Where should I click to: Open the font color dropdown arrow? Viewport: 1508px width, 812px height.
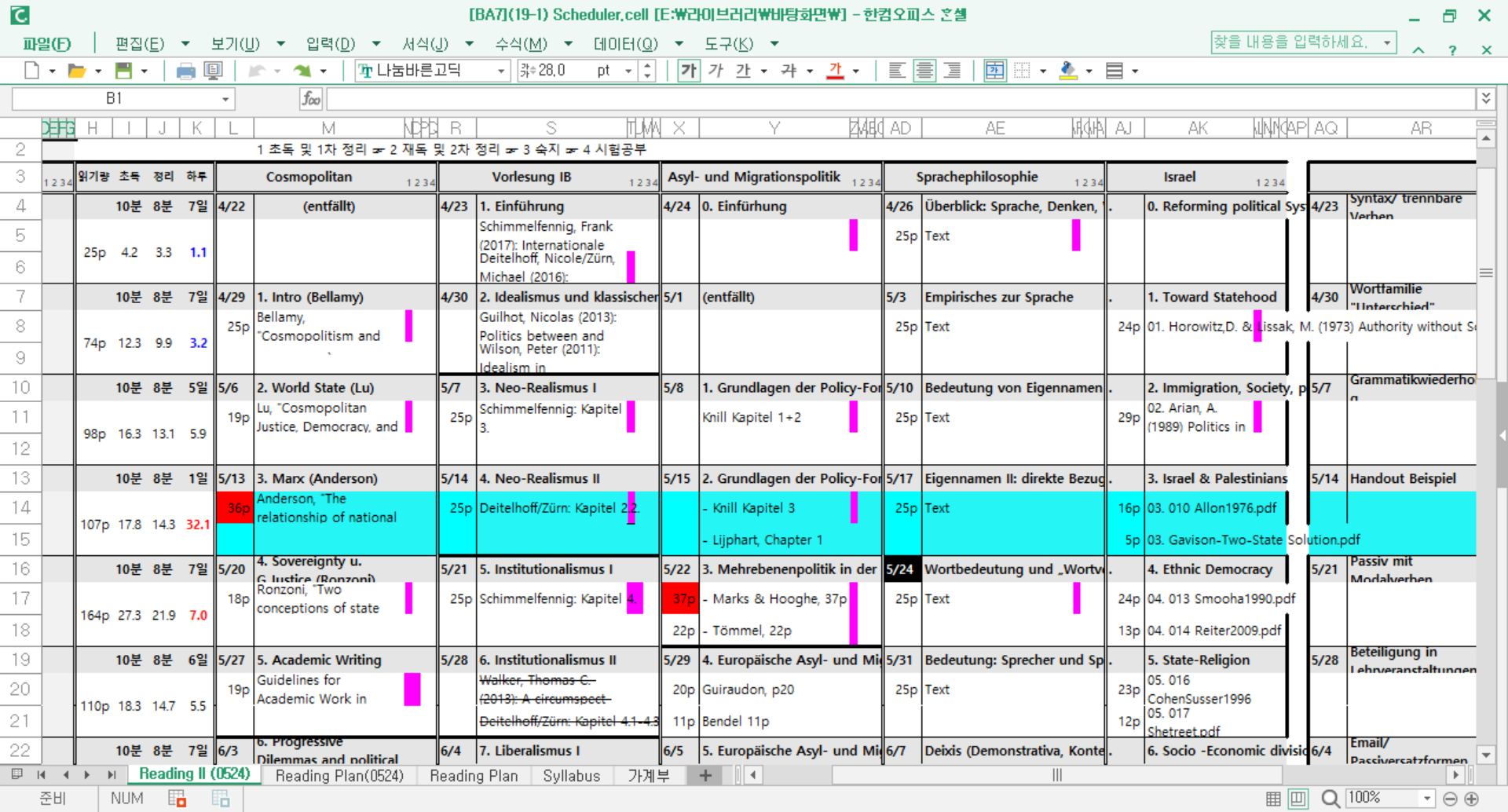coord(855,71)
